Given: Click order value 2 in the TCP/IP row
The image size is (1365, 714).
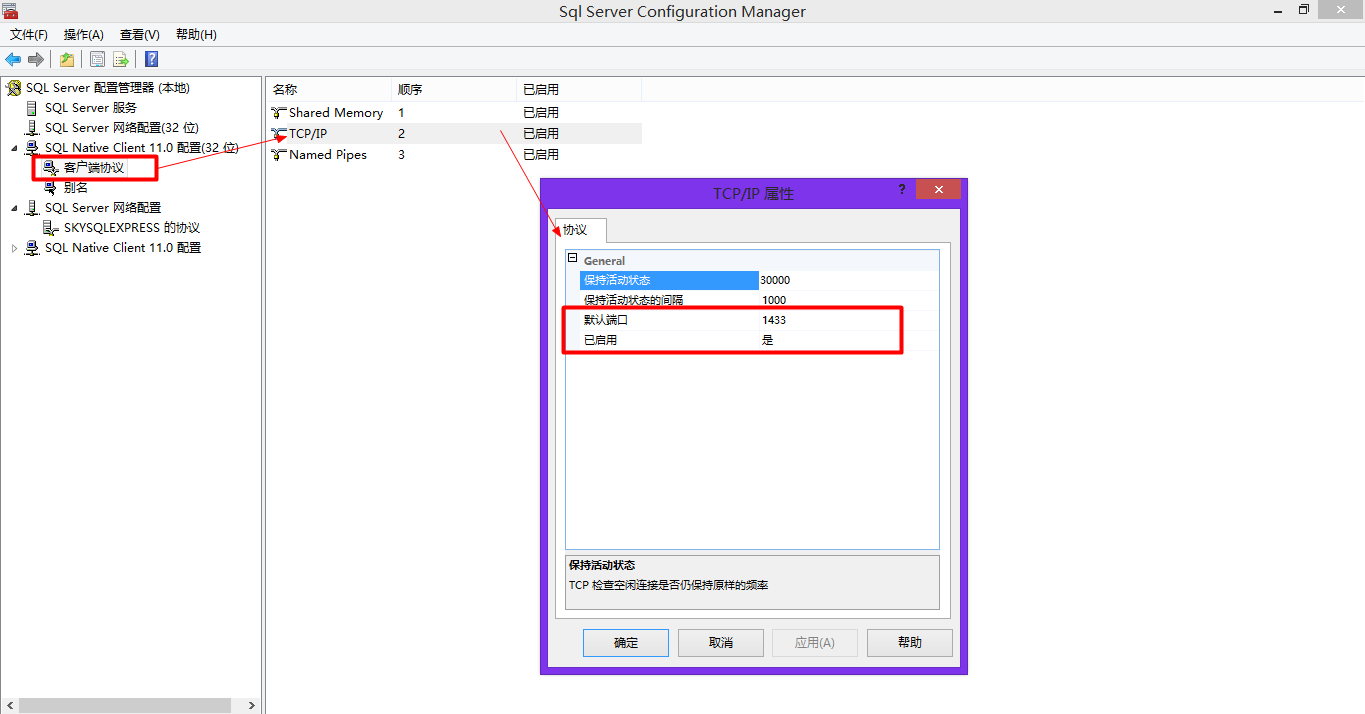Looking at the screenshot, I should click(402, 133).
